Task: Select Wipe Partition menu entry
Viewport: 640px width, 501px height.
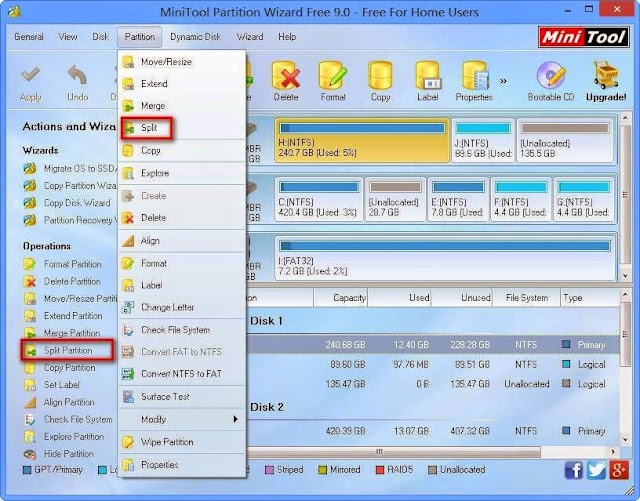Action: (x=182, y=442)
